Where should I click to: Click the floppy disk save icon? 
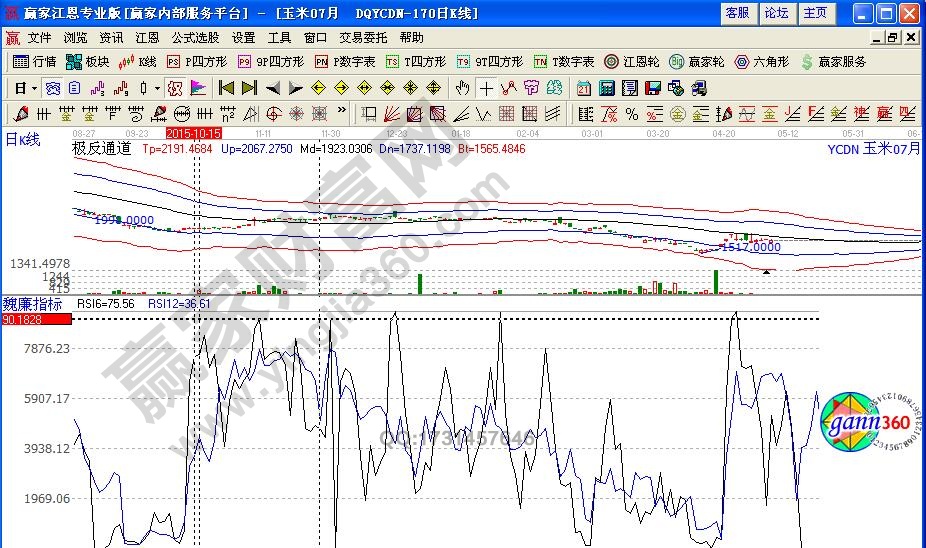click(653, 88)
